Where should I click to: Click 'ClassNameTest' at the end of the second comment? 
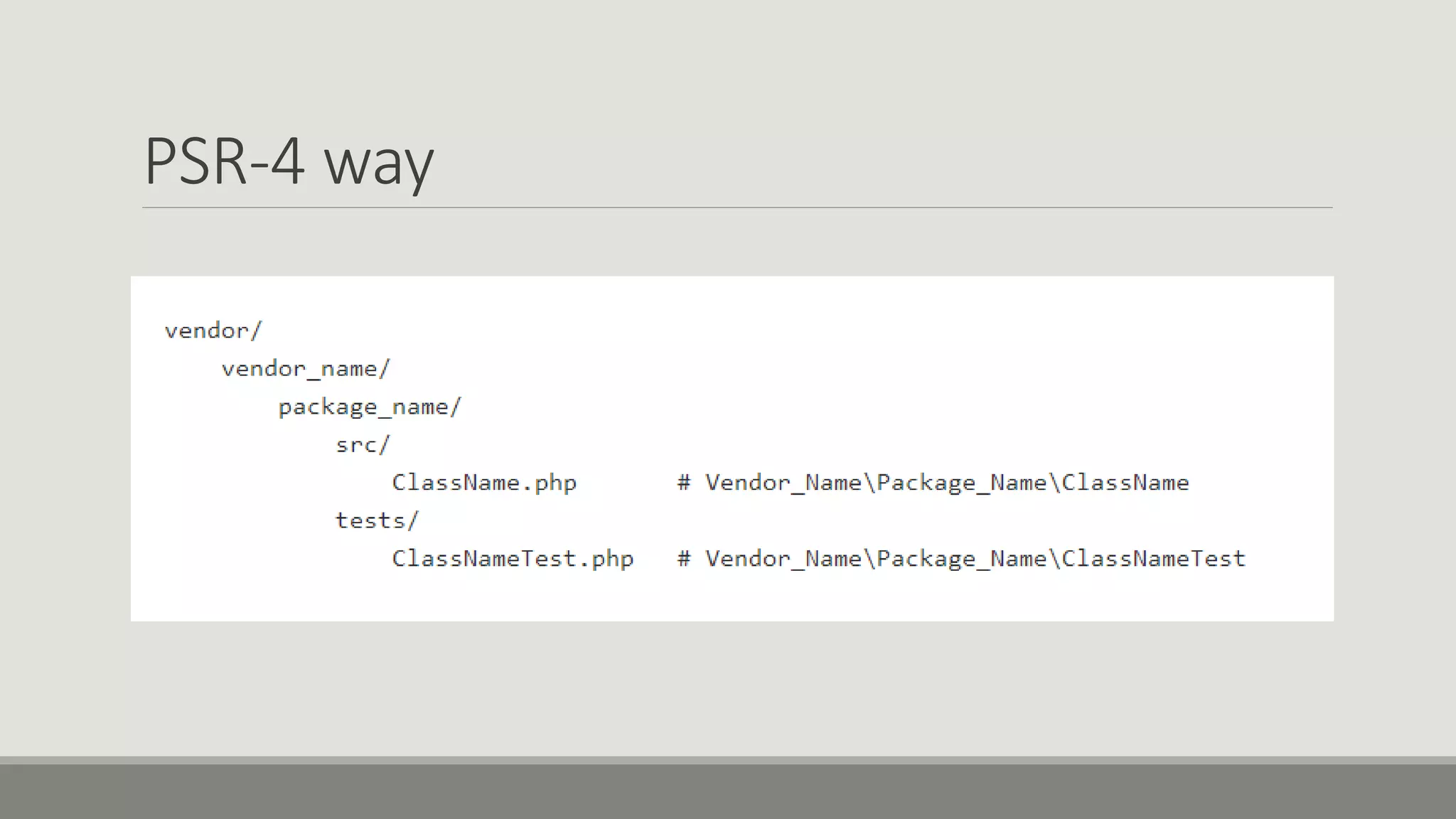1153,559
